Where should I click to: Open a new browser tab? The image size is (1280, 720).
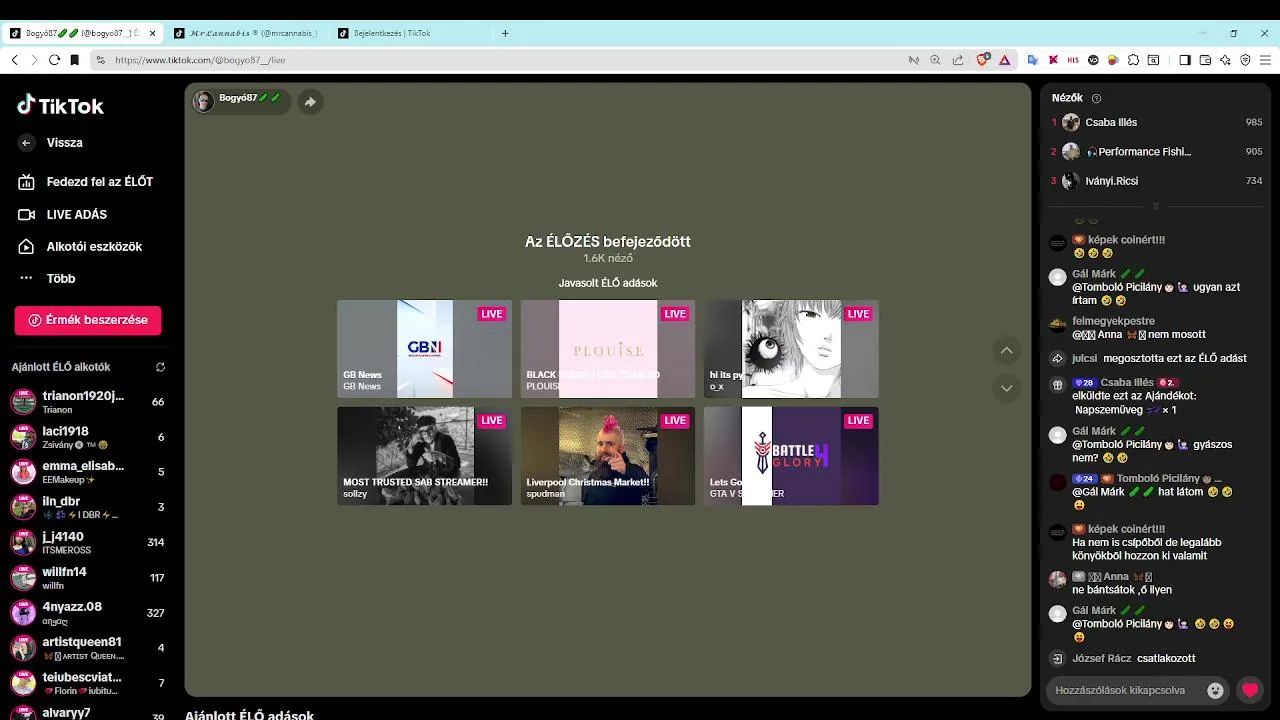point(505,33)
